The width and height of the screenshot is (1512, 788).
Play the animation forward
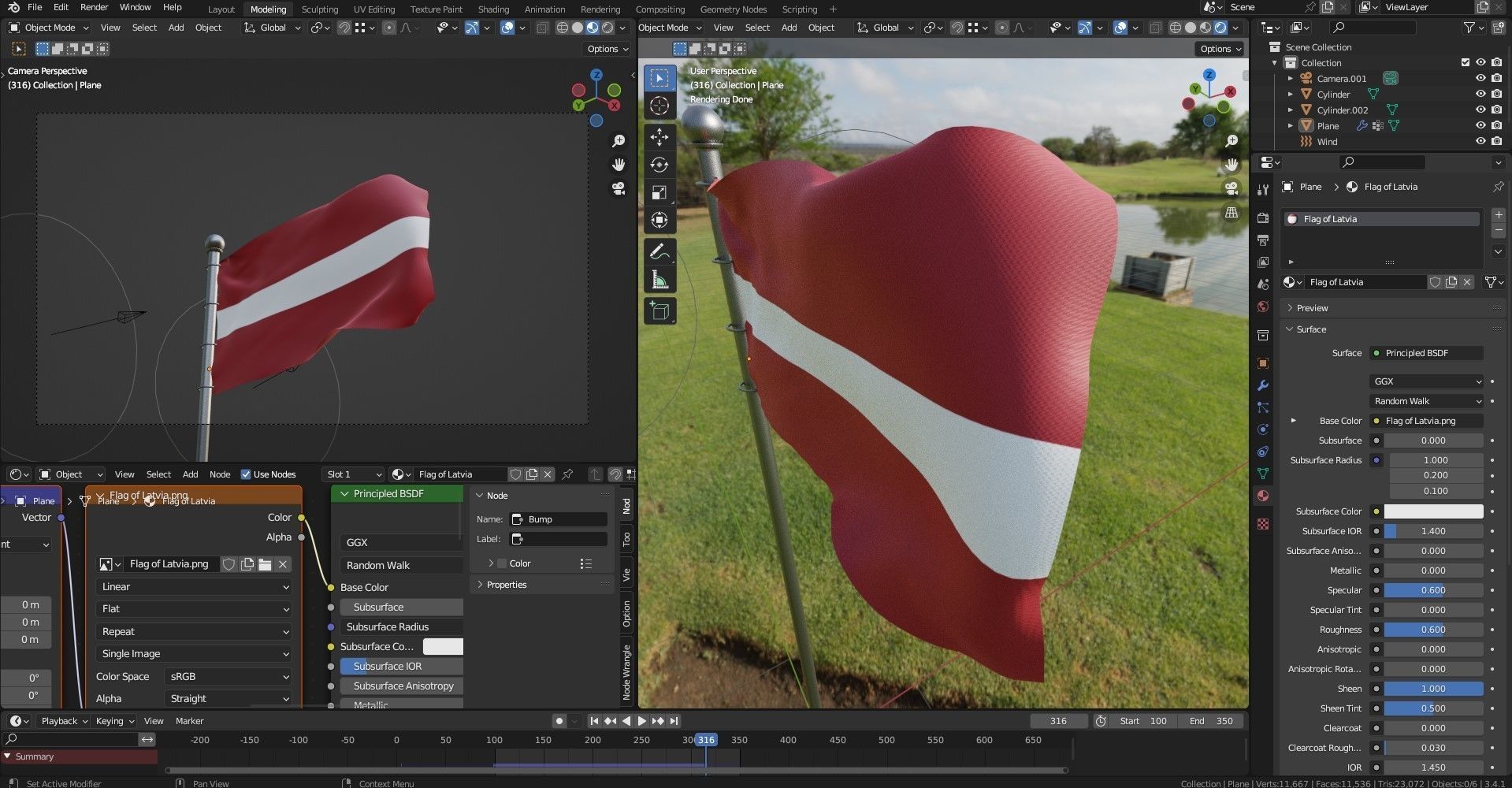point(641,721)
